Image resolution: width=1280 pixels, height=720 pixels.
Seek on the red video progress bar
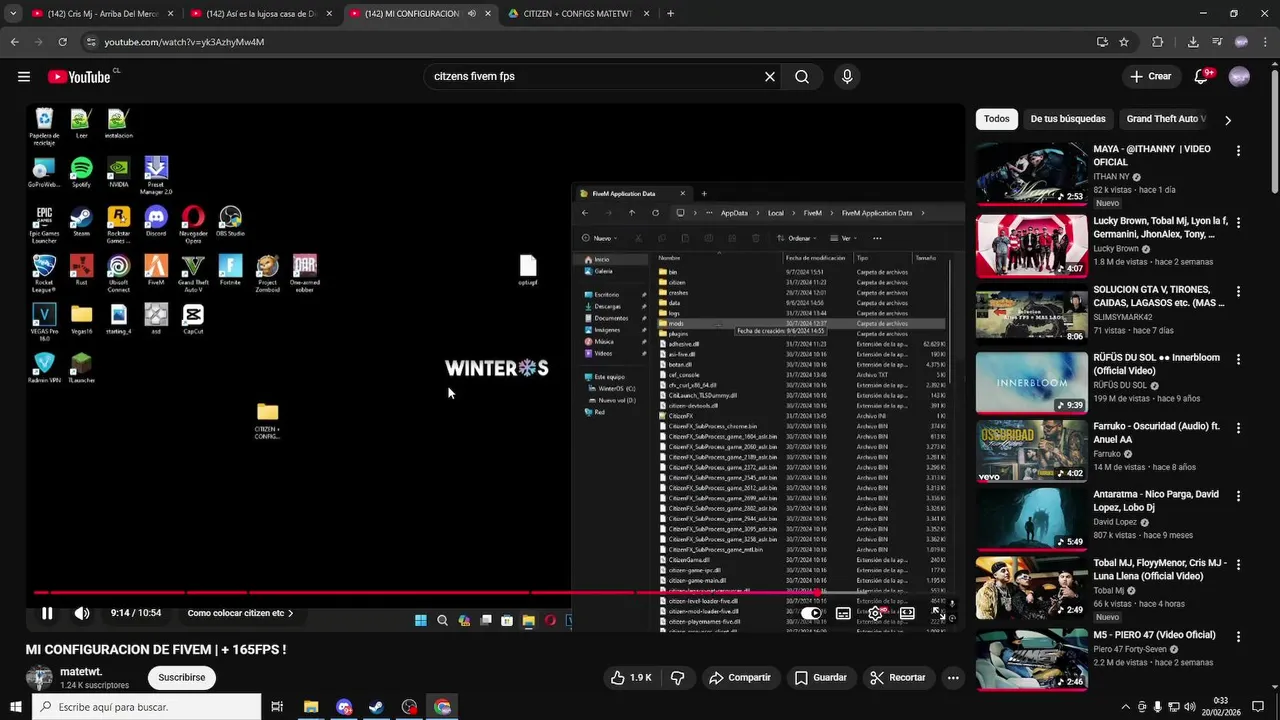pyautogui.click(x=495, y=593)
